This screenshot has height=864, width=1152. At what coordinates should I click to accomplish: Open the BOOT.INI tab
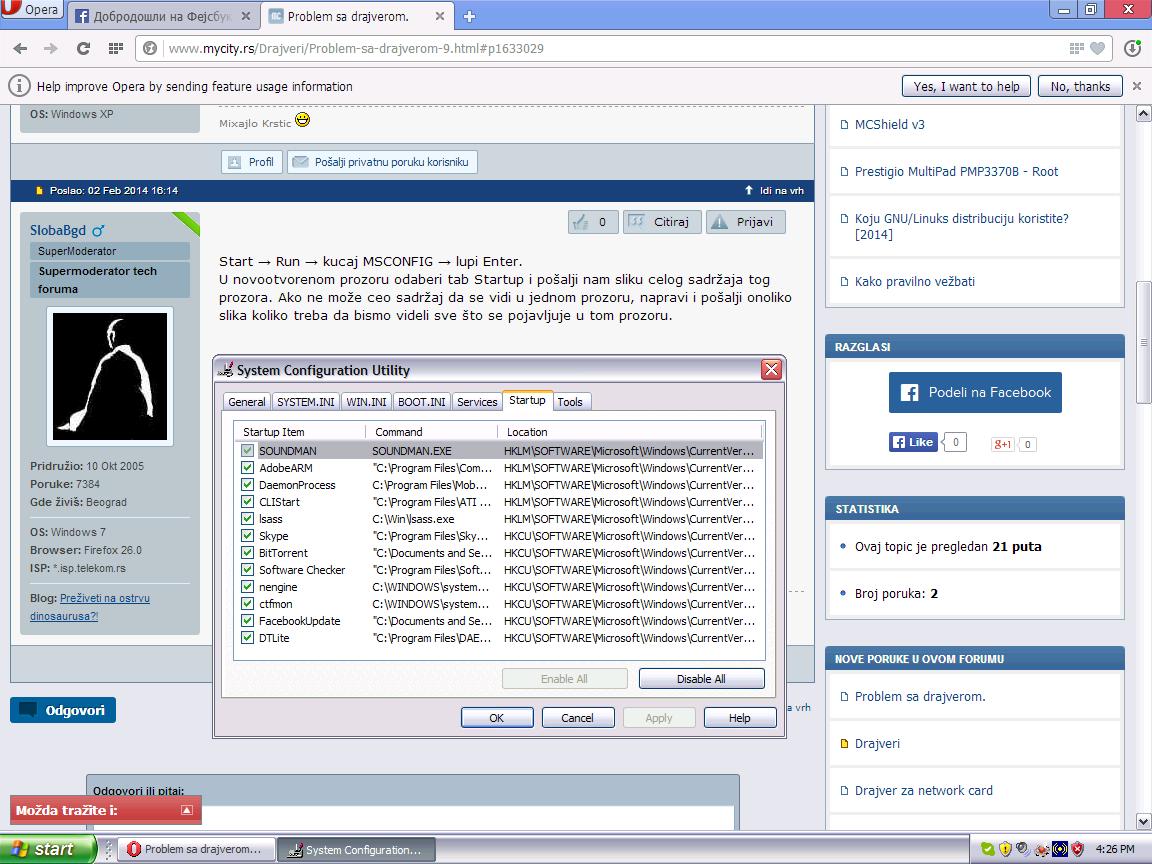pos(422,402)
